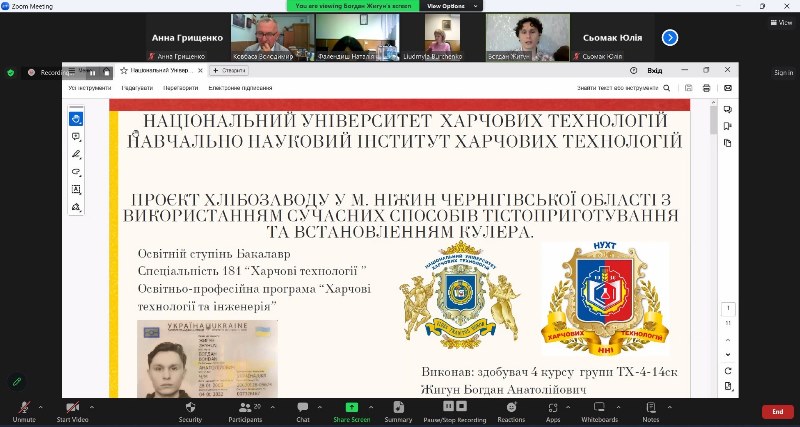Screen dimensions: 800x427
Task: Click the document vertical scrollbar thumb
Action: coord(713,121)
